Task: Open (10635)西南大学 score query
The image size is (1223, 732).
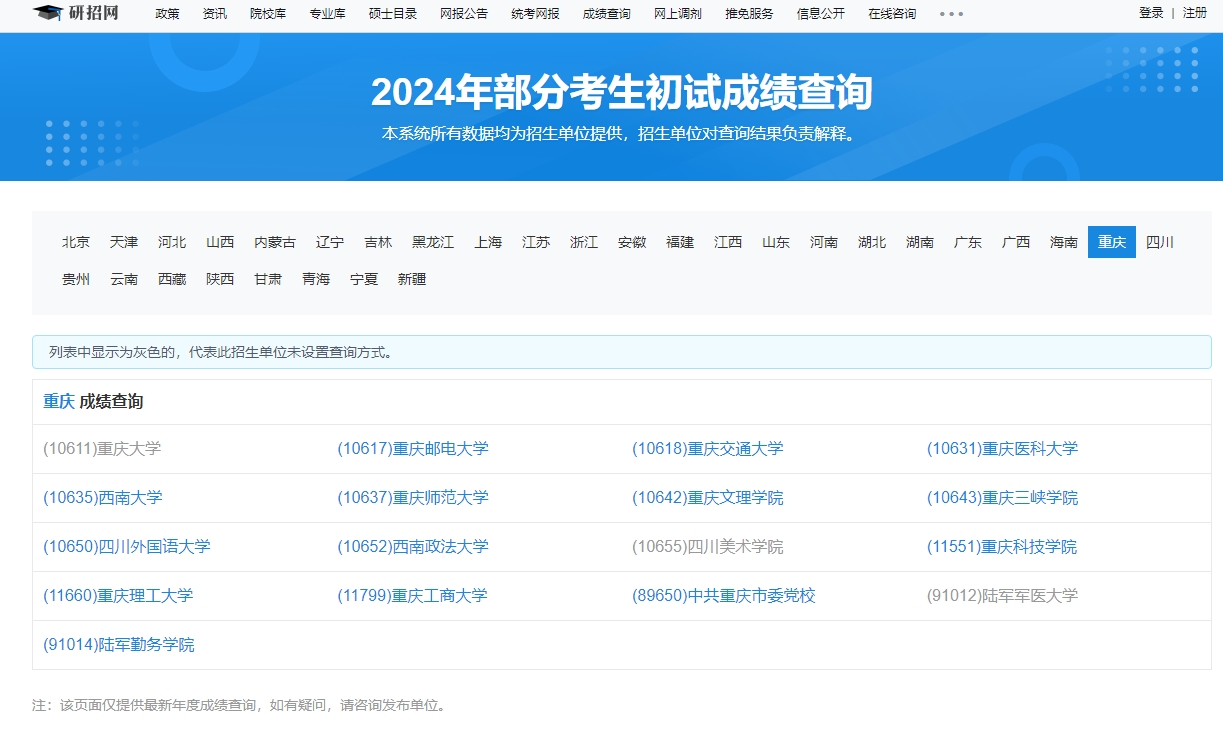Action: [x=103, y=498]
